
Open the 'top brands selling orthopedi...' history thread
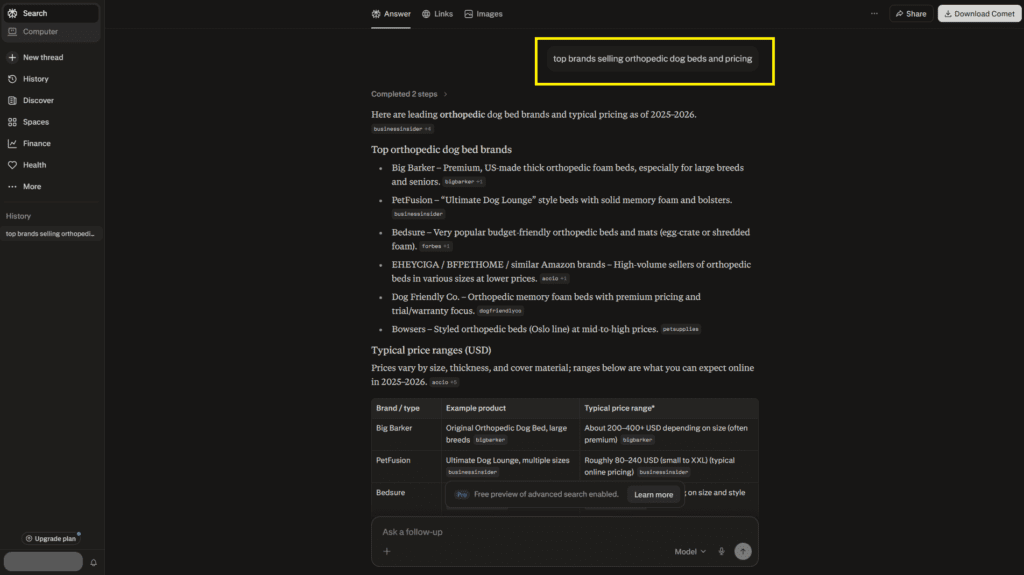click(x=50, y=234)
